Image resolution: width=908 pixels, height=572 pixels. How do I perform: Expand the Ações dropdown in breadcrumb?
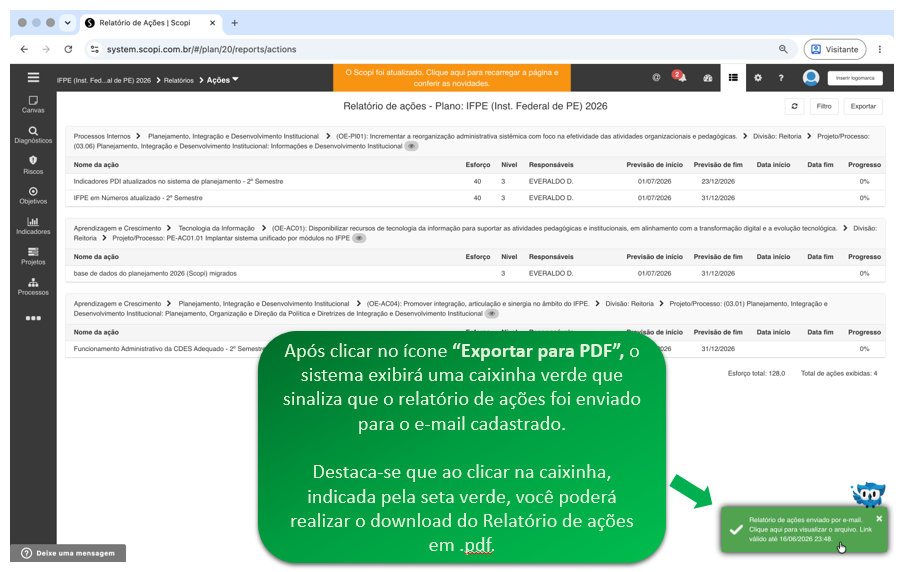coord(222,80)
